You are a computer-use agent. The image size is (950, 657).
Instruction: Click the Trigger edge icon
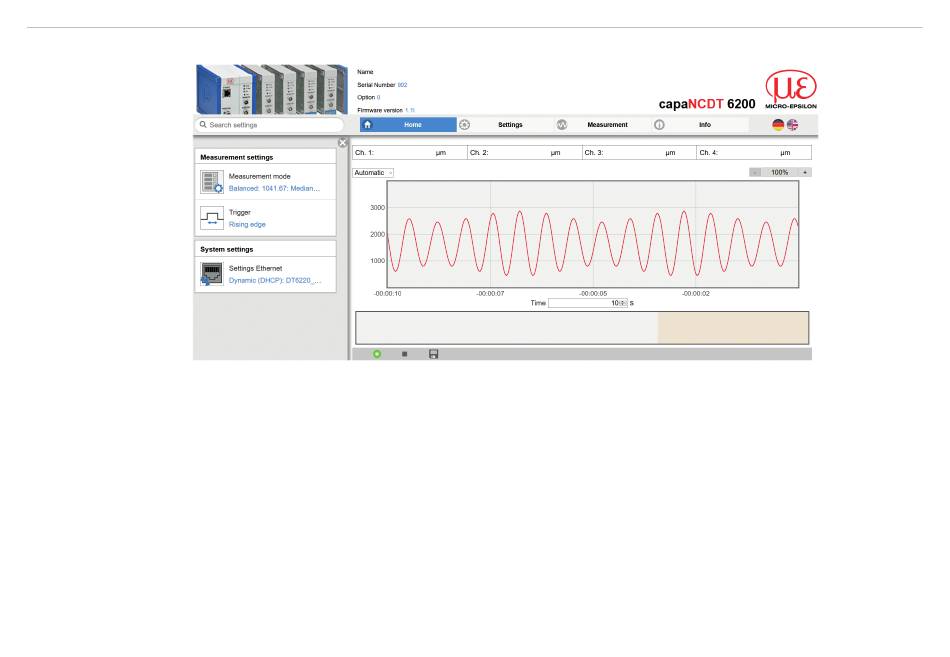pos(211,218)
